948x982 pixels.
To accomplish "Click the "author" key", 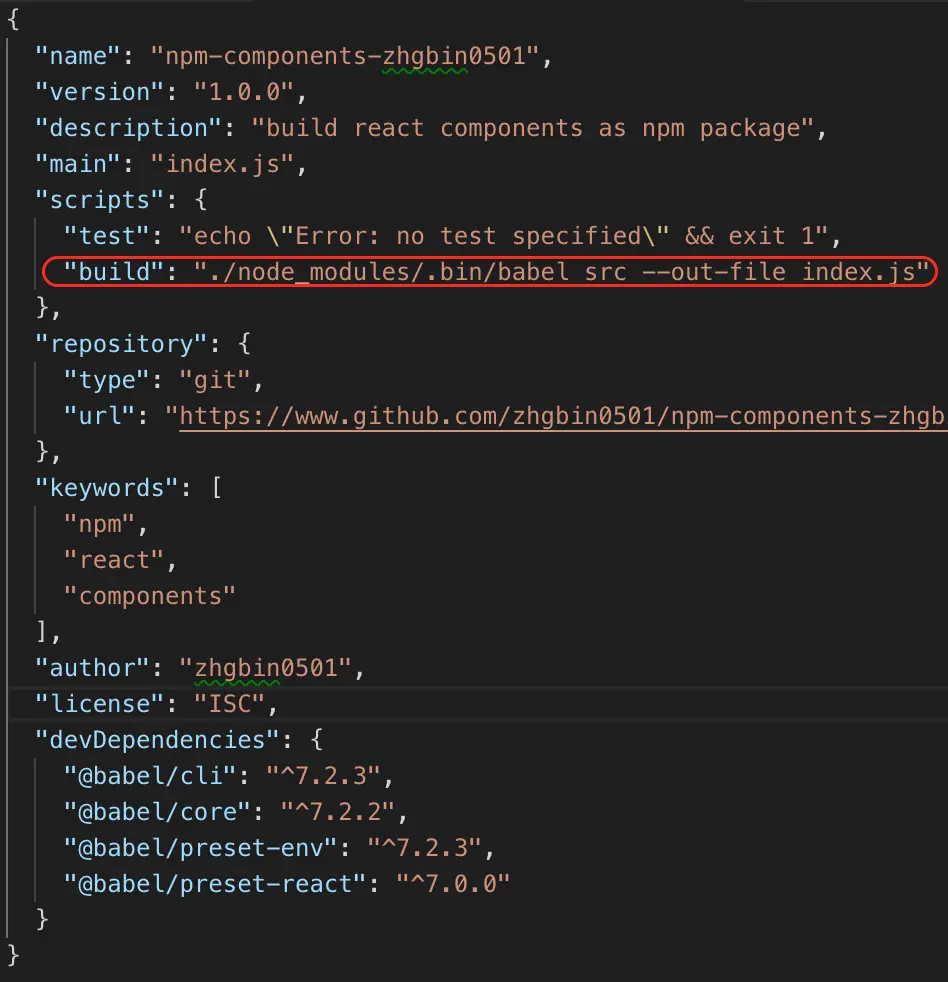I will point(91,668).
